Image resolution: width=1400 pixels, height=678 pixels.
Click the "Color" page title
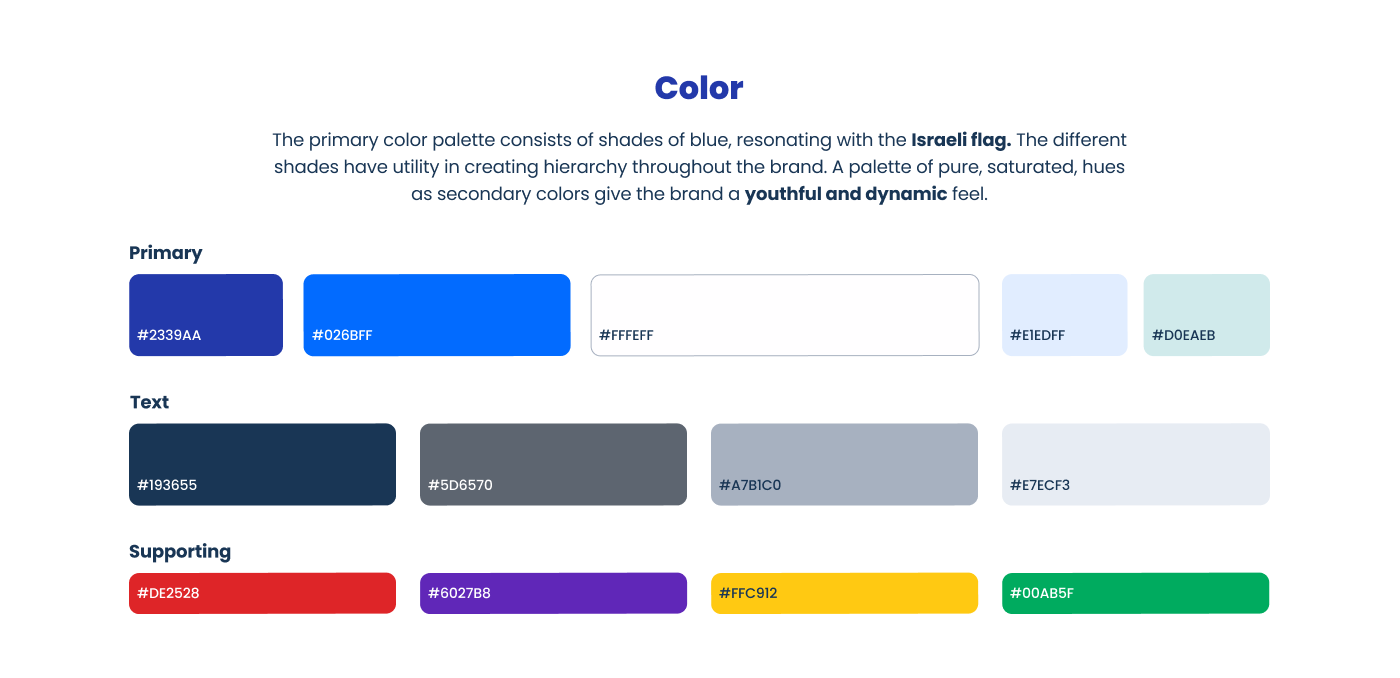click(x=699, y=88)
